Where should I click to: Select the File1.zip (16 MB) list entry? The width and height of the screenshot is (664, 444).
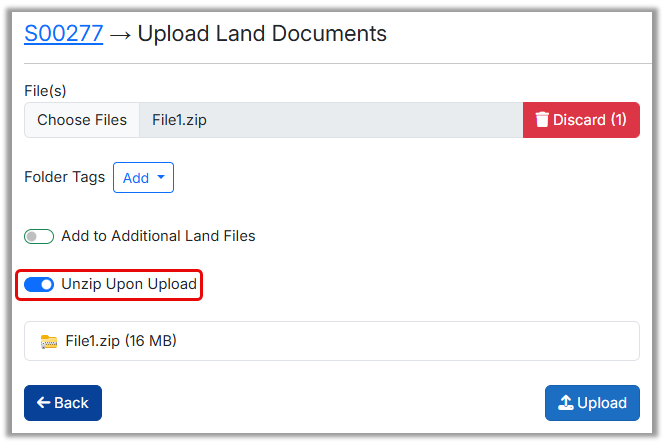click(330, 341)
